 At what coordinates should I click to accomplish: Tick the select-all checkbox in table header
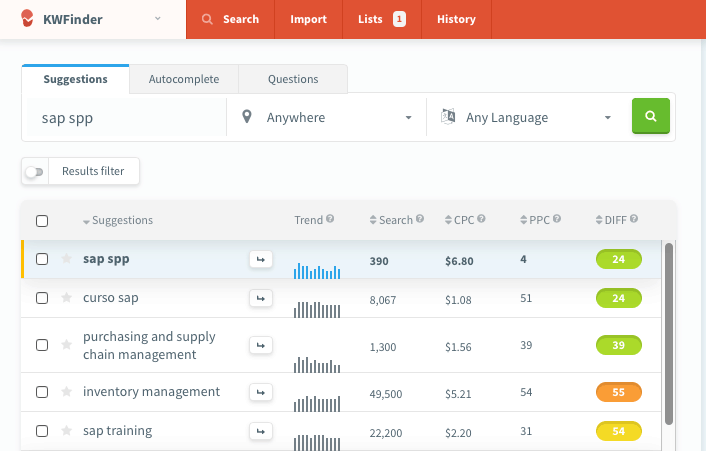(x=42, y=221)
